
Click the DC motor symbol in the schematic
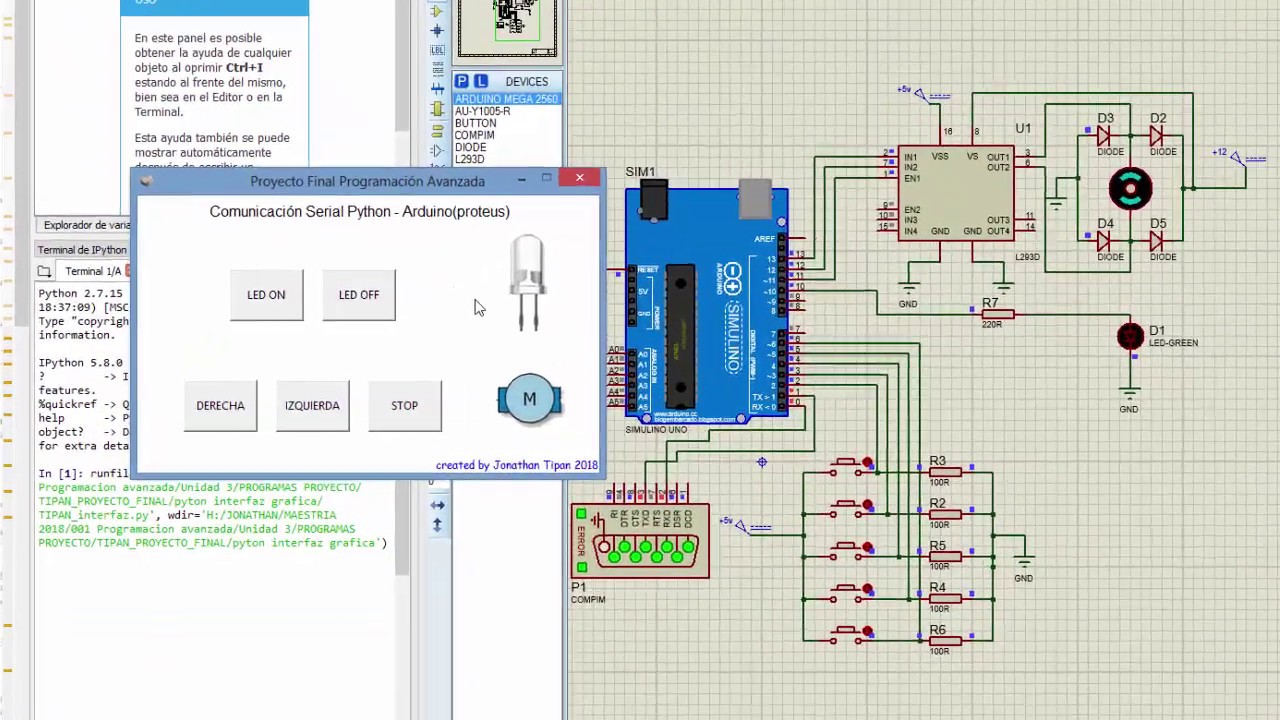(x=1130, y=189)
